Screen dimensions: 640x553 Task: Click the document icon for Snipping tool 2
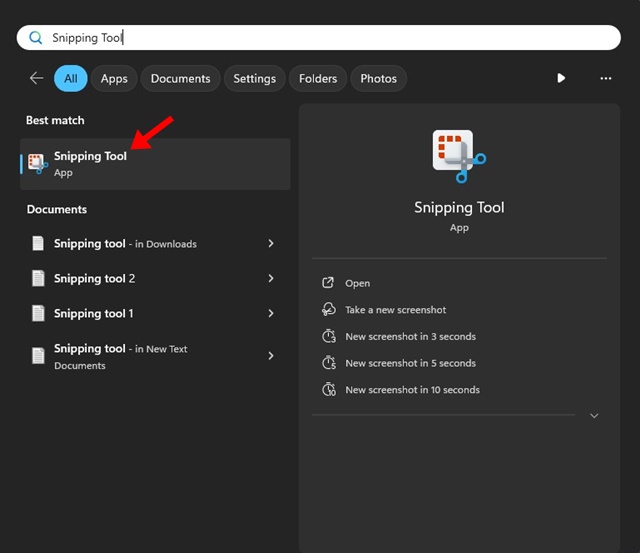tap(38, 278)
